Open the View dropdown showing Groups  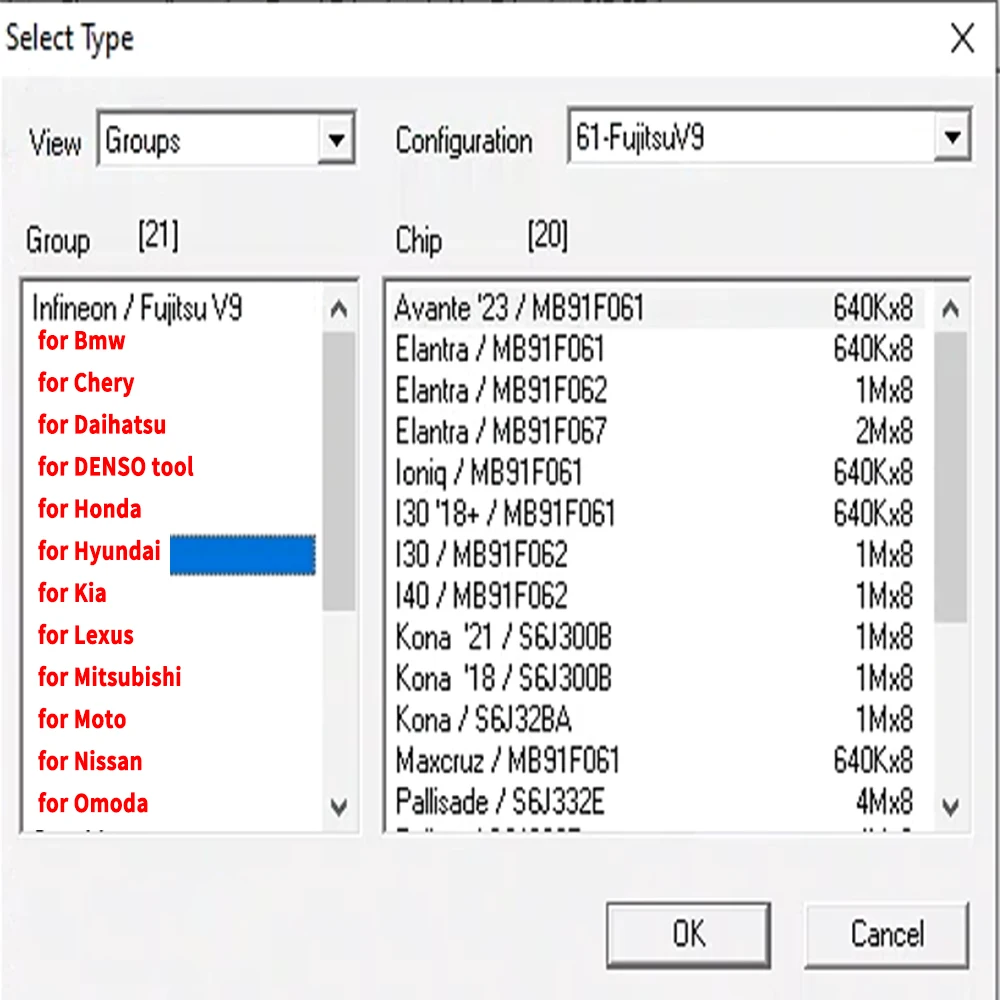[x=226, y=139]
